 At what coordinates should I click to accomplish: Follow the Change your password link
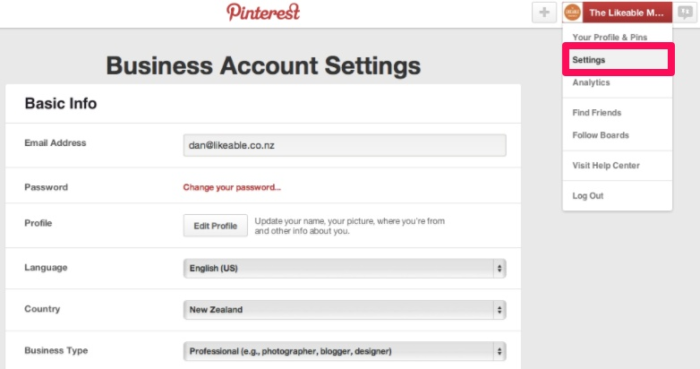click(x=232, y=187)
